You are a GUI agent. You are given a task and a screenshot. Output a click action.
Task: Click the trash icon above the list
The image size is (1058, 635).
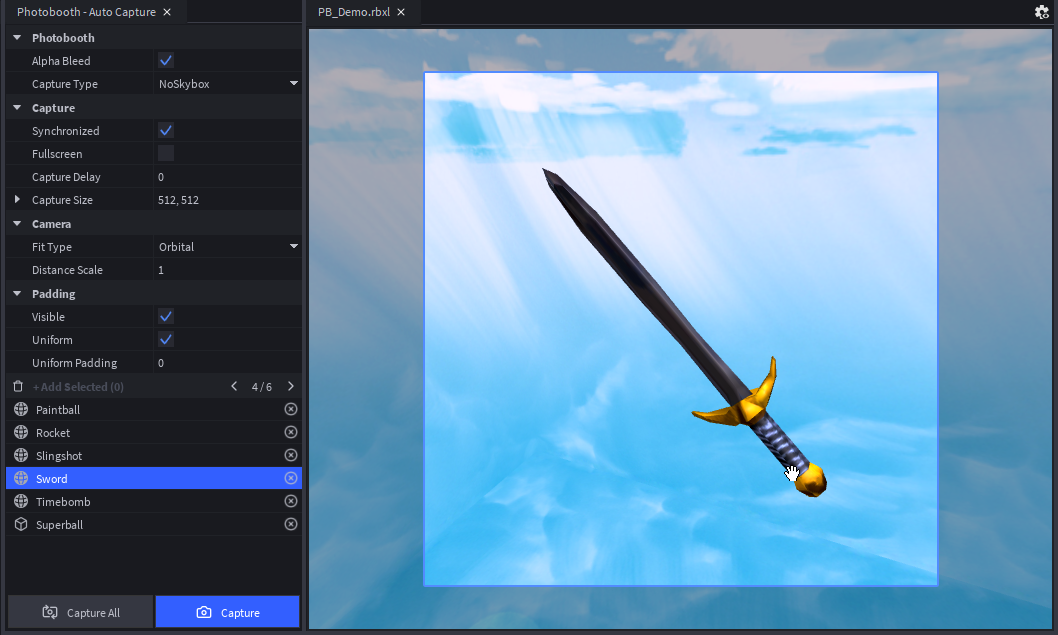18,387
